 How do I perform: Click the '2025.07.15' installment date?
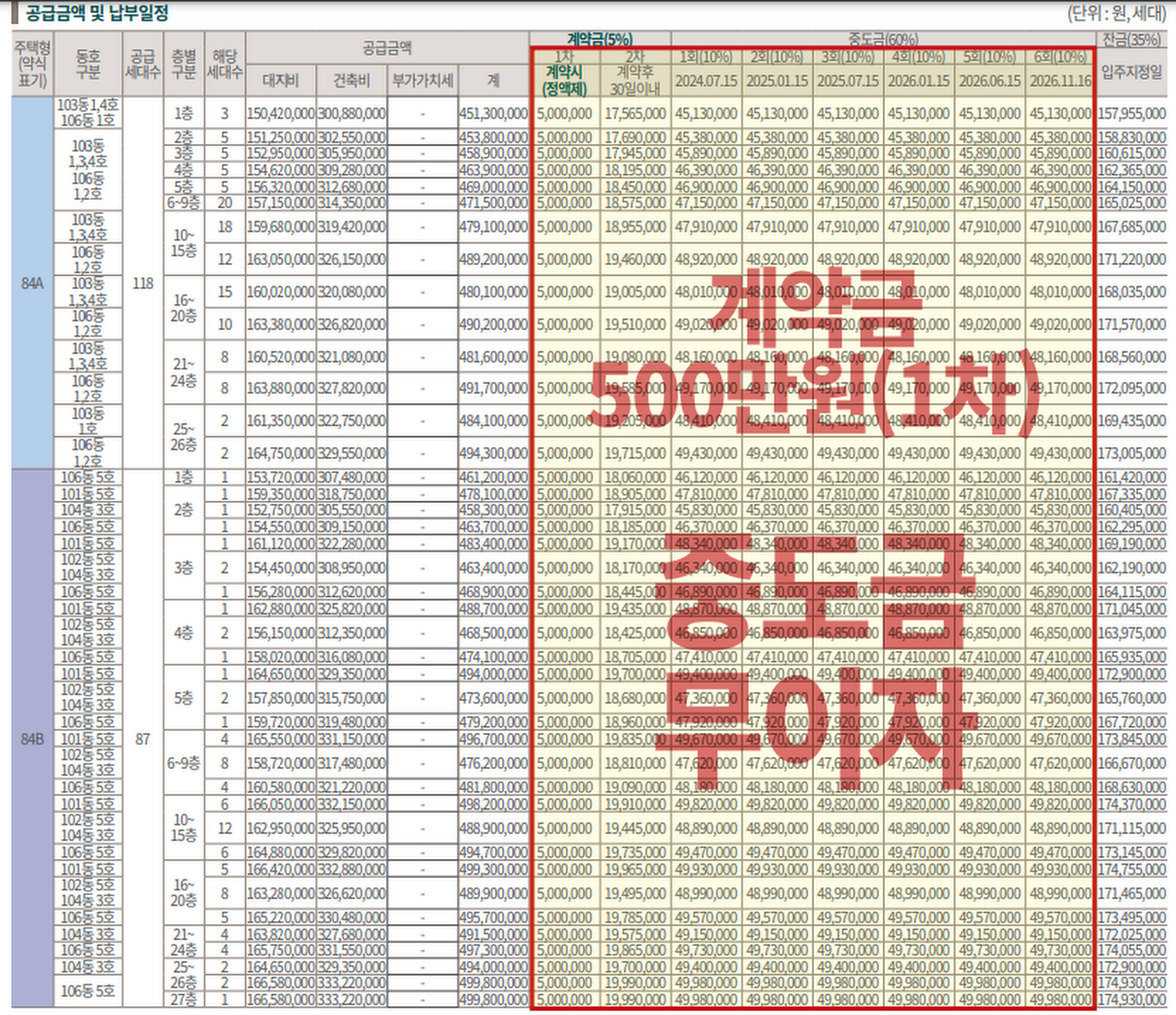[x=848, y=81]
